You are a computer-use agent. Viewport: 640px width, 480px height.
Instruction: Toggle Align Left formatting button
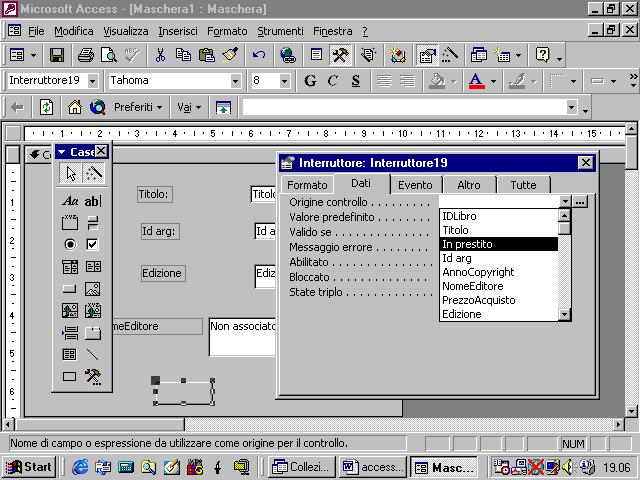click(384, 81)
